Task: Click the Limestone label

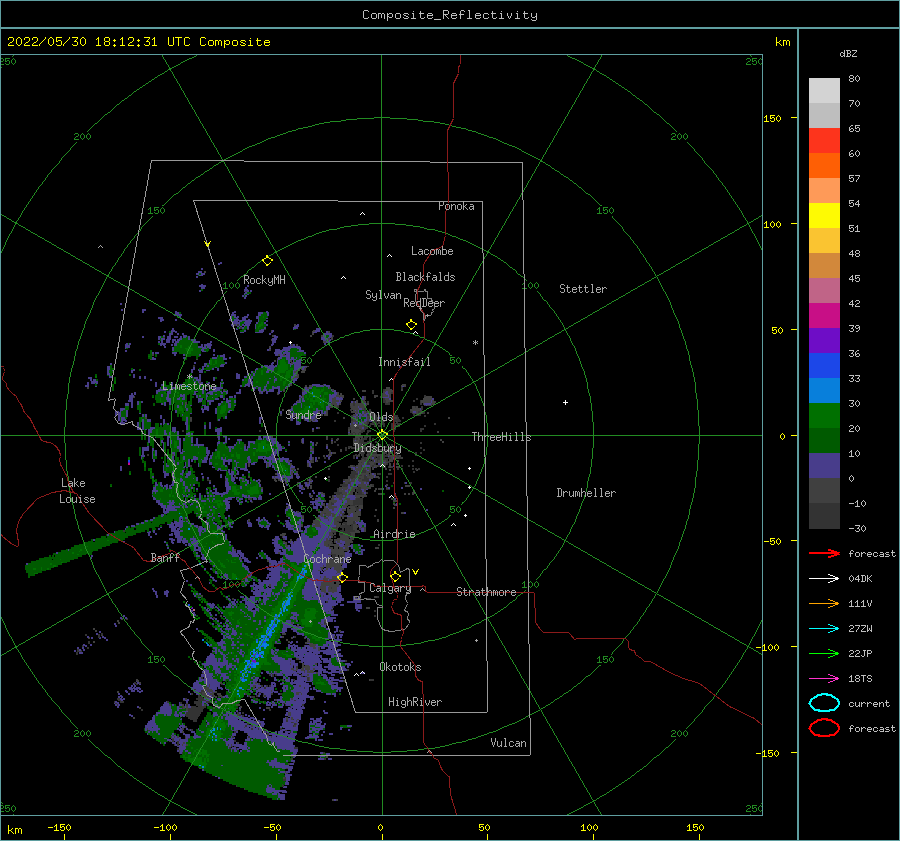Action: coord(189,386)
